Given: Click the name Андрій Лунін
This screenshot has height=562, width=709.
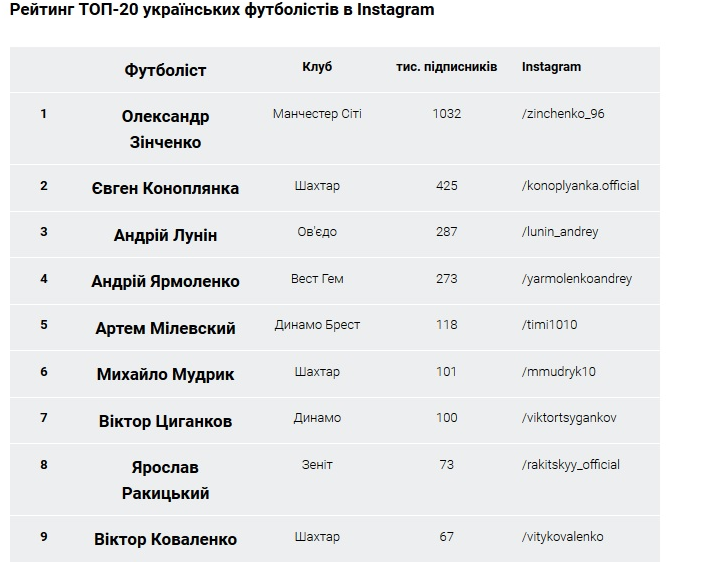Looking at the screenshot, I should tap(166, 235).
